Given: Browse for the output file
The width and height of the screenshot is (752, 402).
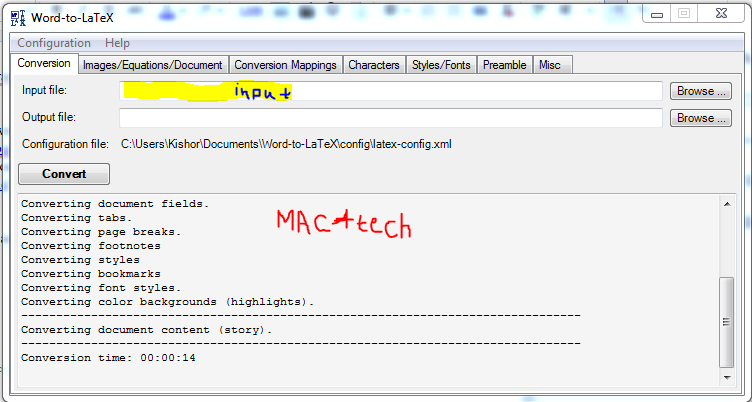Looking at the screenshot, I should [701, 118].
